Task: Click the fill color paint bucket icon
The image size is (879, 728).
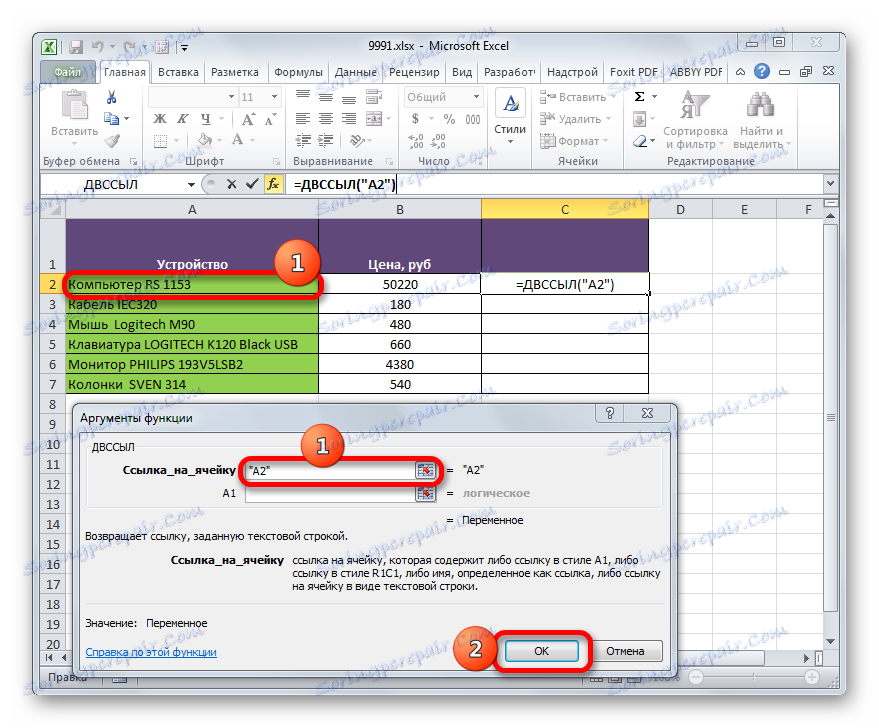Action: point(205,140)
